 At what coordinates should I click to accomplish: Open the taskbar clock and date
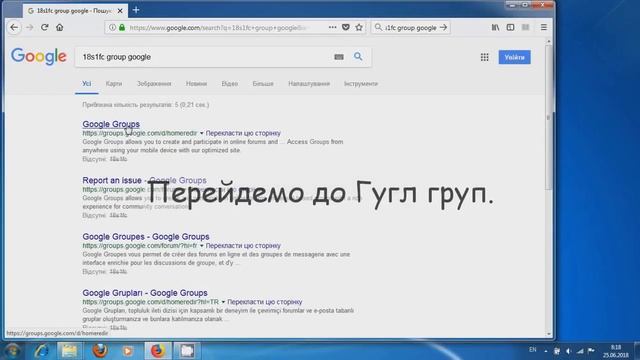point(616,351)
